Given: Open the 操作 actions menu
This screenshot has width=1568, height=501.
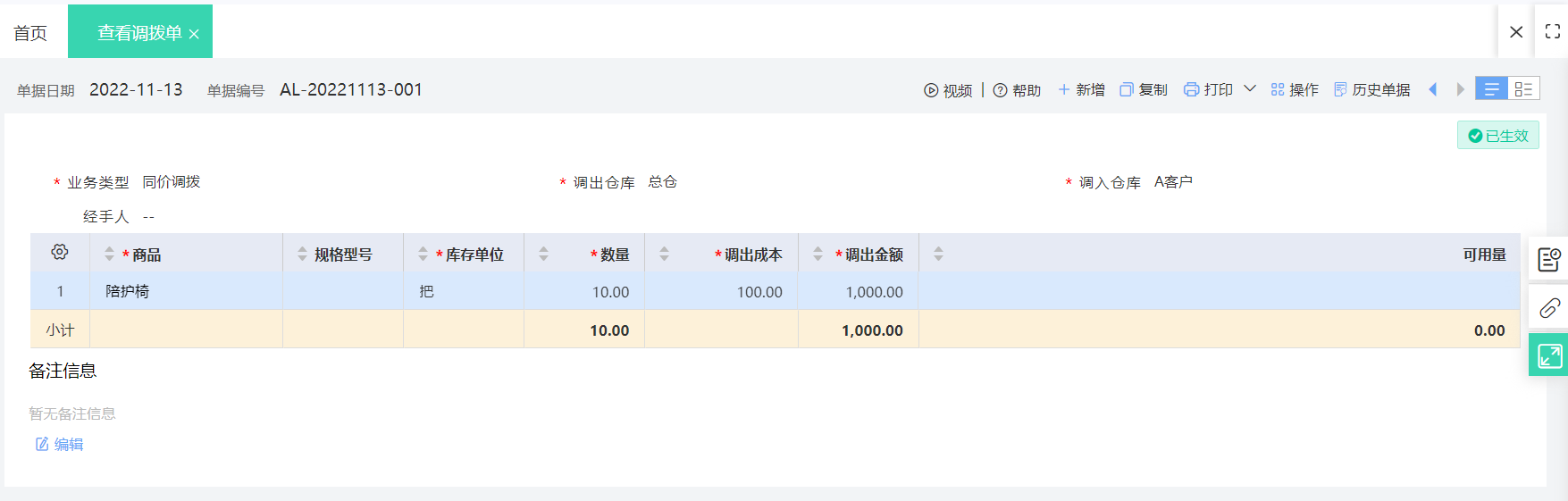Looking at the screenshot, I should [x=1295, y=90].
